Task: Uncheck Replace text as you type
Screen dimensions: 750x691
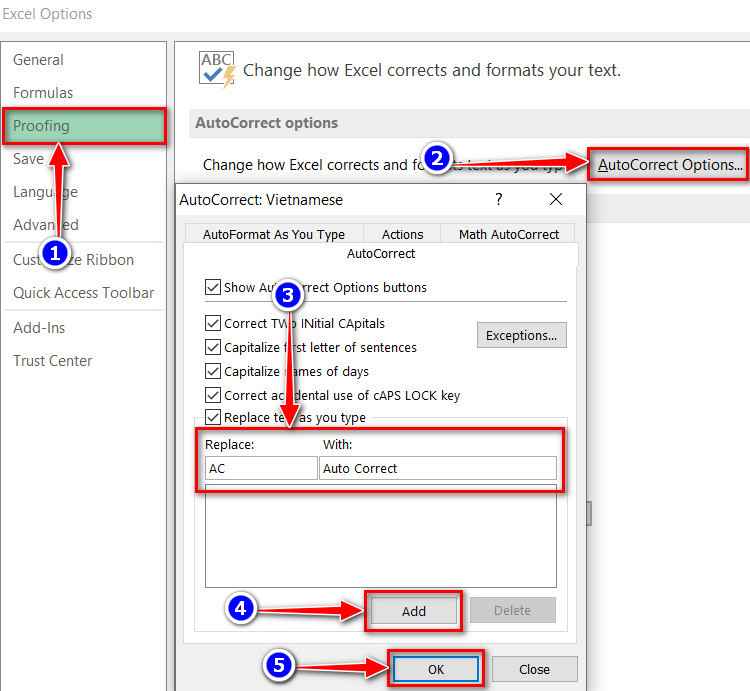Action: [x=213, y=417]
